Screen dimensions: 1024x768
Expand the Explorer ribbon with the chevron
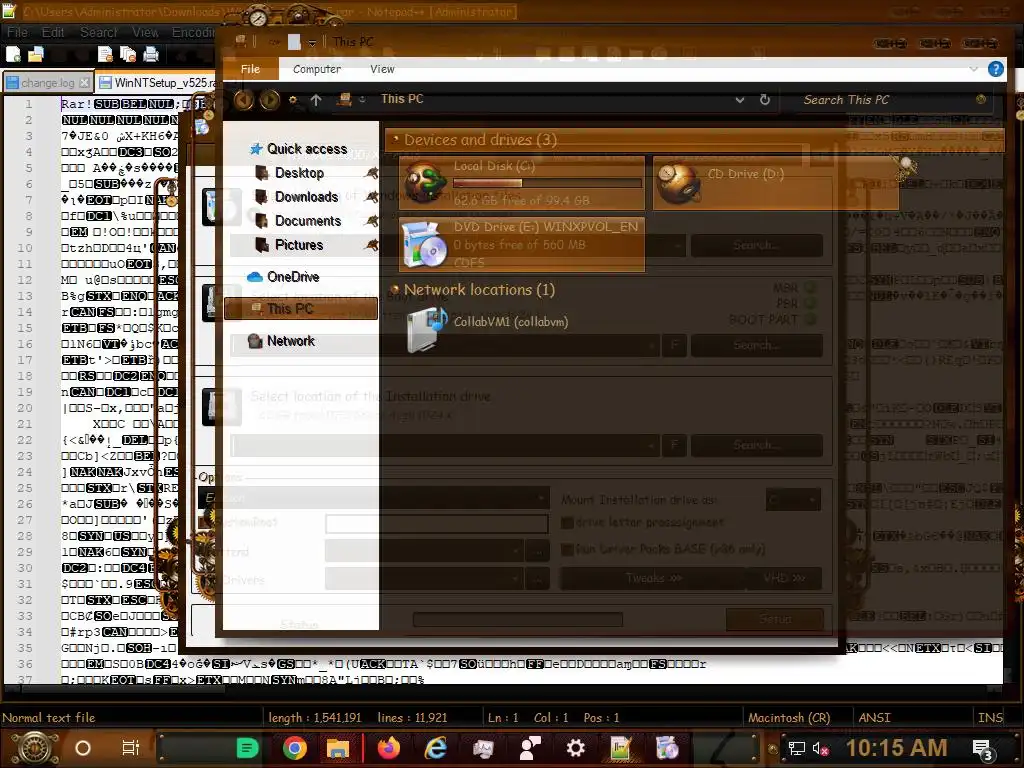(973, 69)
